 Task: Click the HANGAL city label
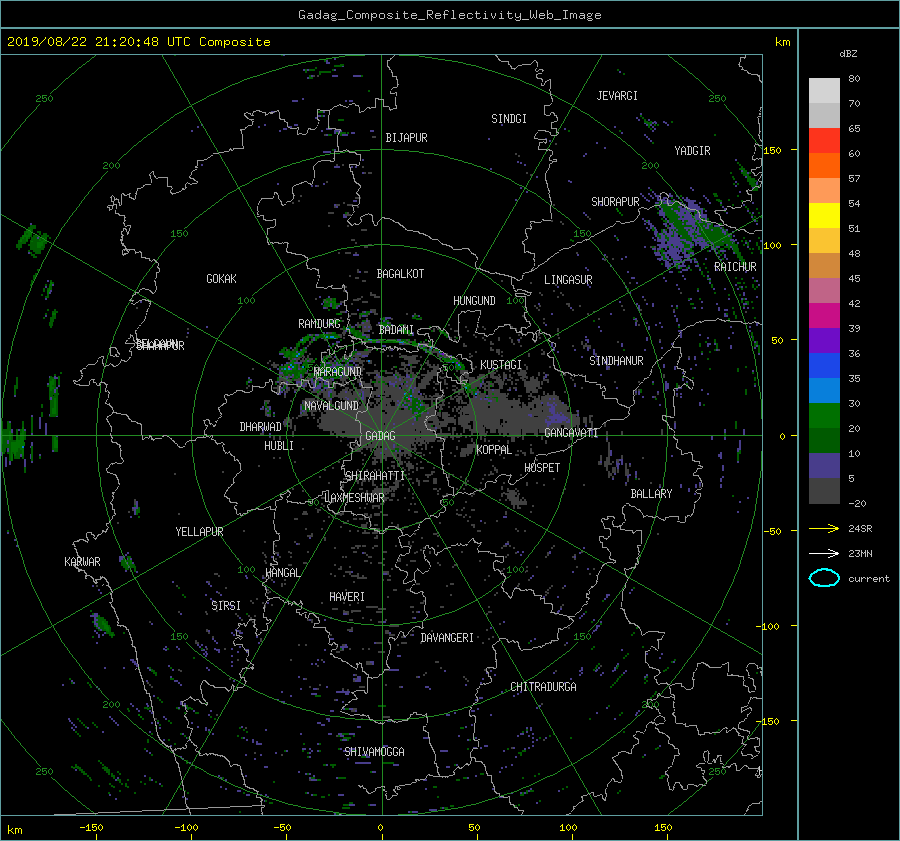pos(282,573)
